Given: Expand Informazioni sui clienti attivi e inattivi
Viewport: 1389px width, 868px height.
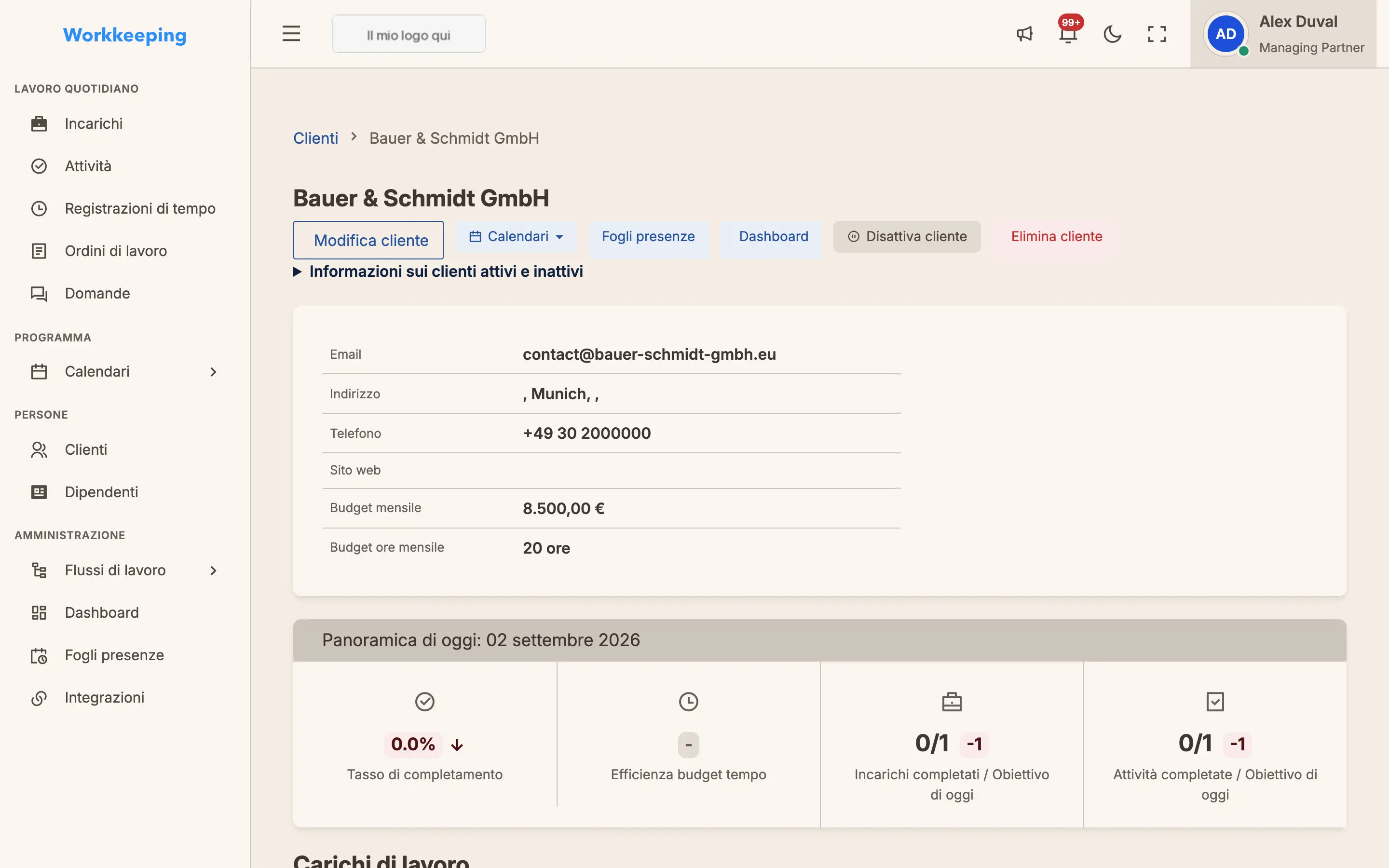Looking at the screenshot, I should [x=438, y=271].
